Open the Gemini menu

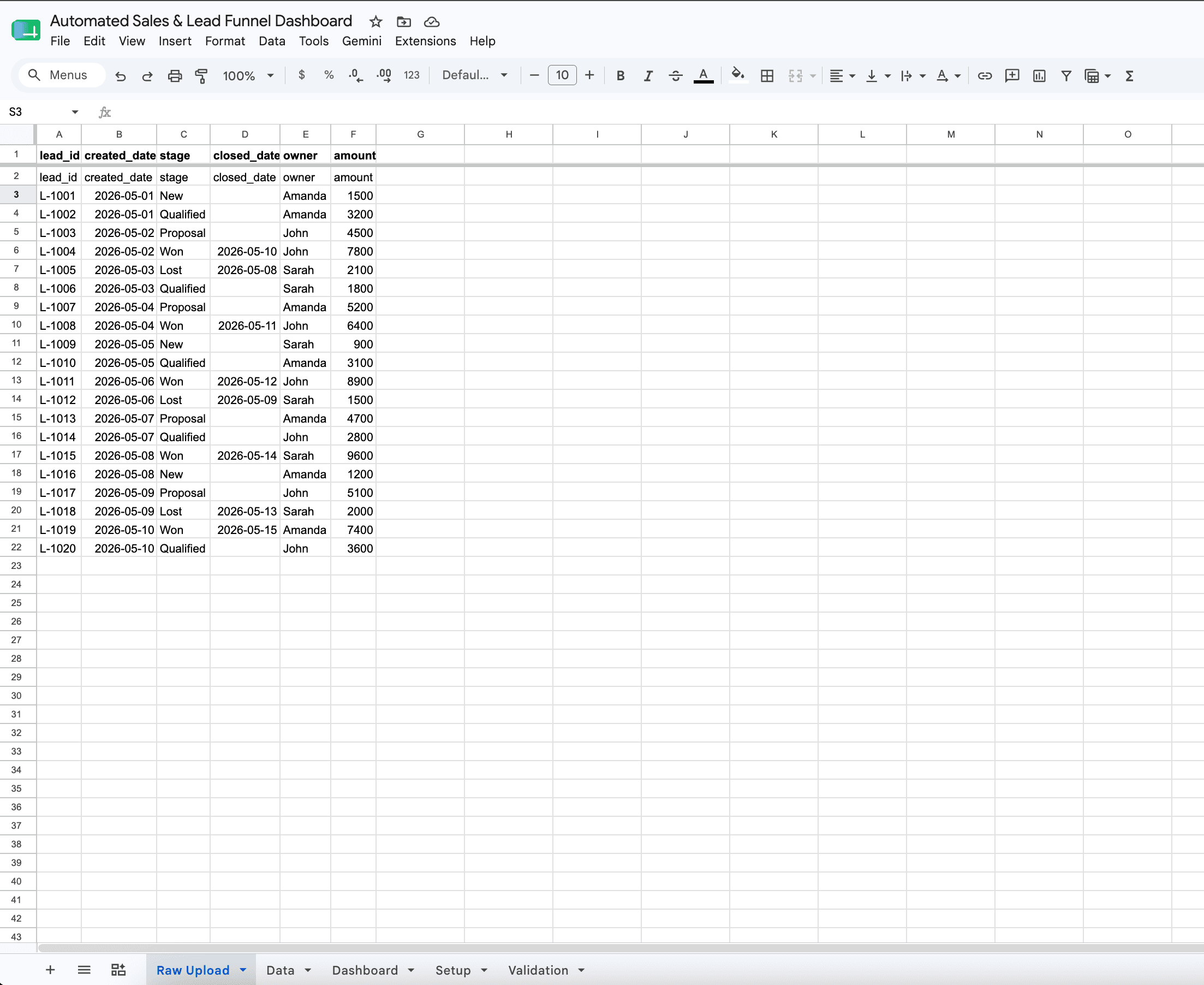point(361,41)
